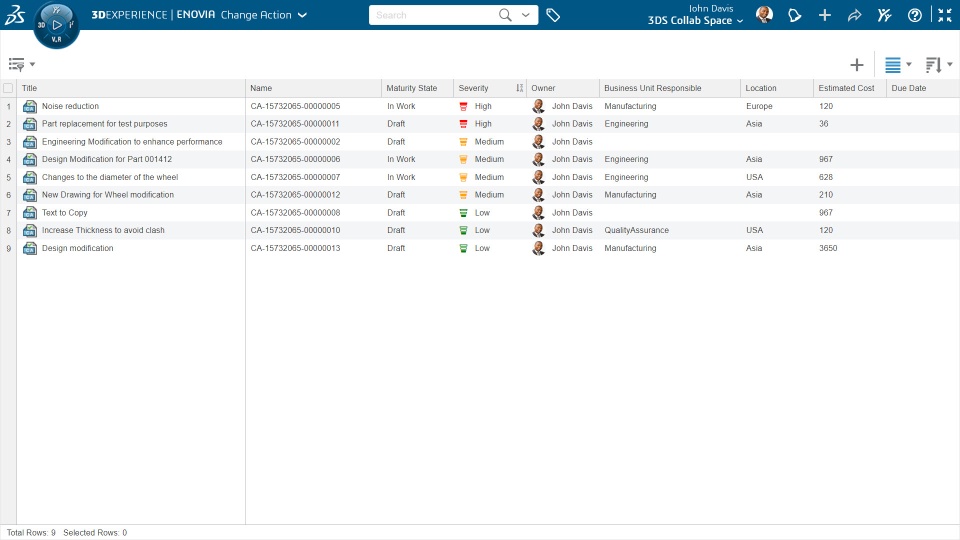
Task: Expand the Change Action app dropdown
Action: 302,15
